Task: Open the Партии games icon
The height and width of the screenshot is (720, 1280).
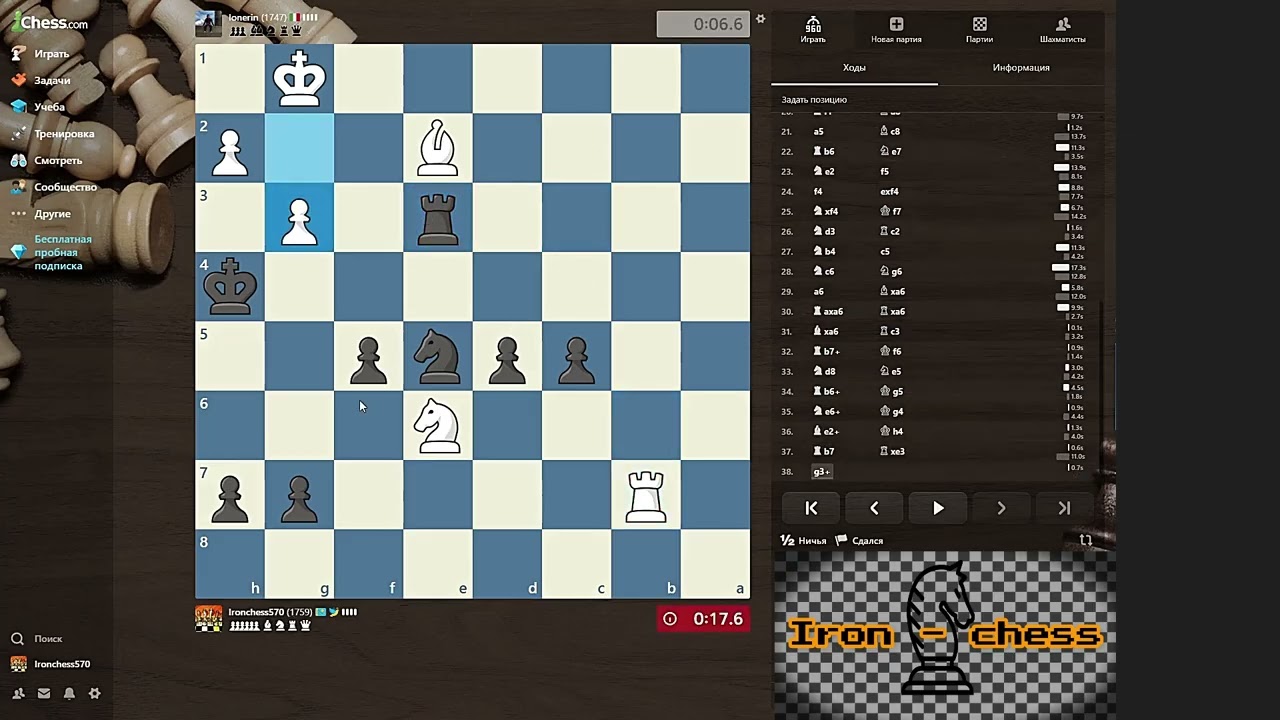Action: click(x=979, y=30)
